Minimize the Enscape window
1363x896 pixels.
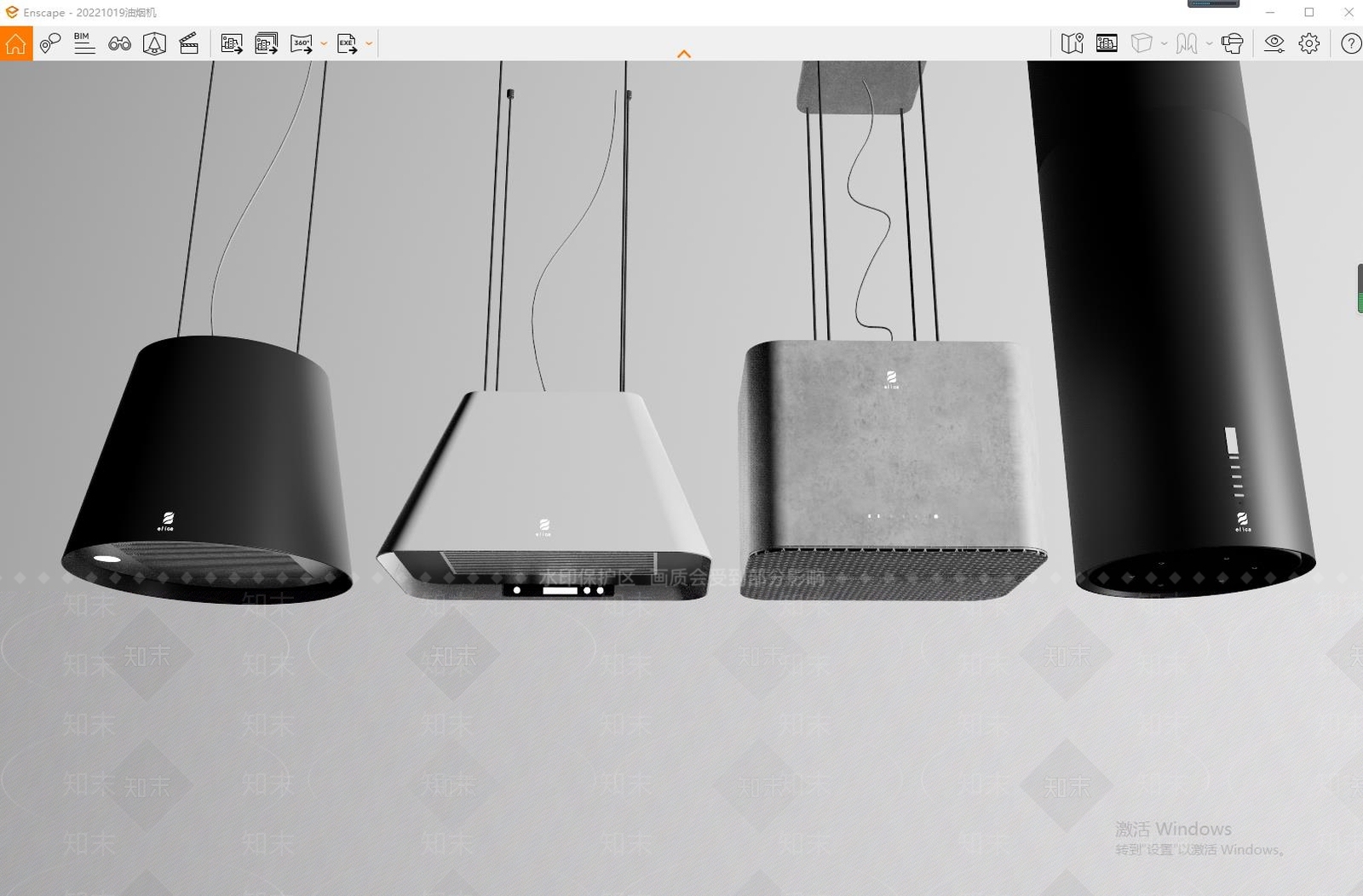[1270, 13]
